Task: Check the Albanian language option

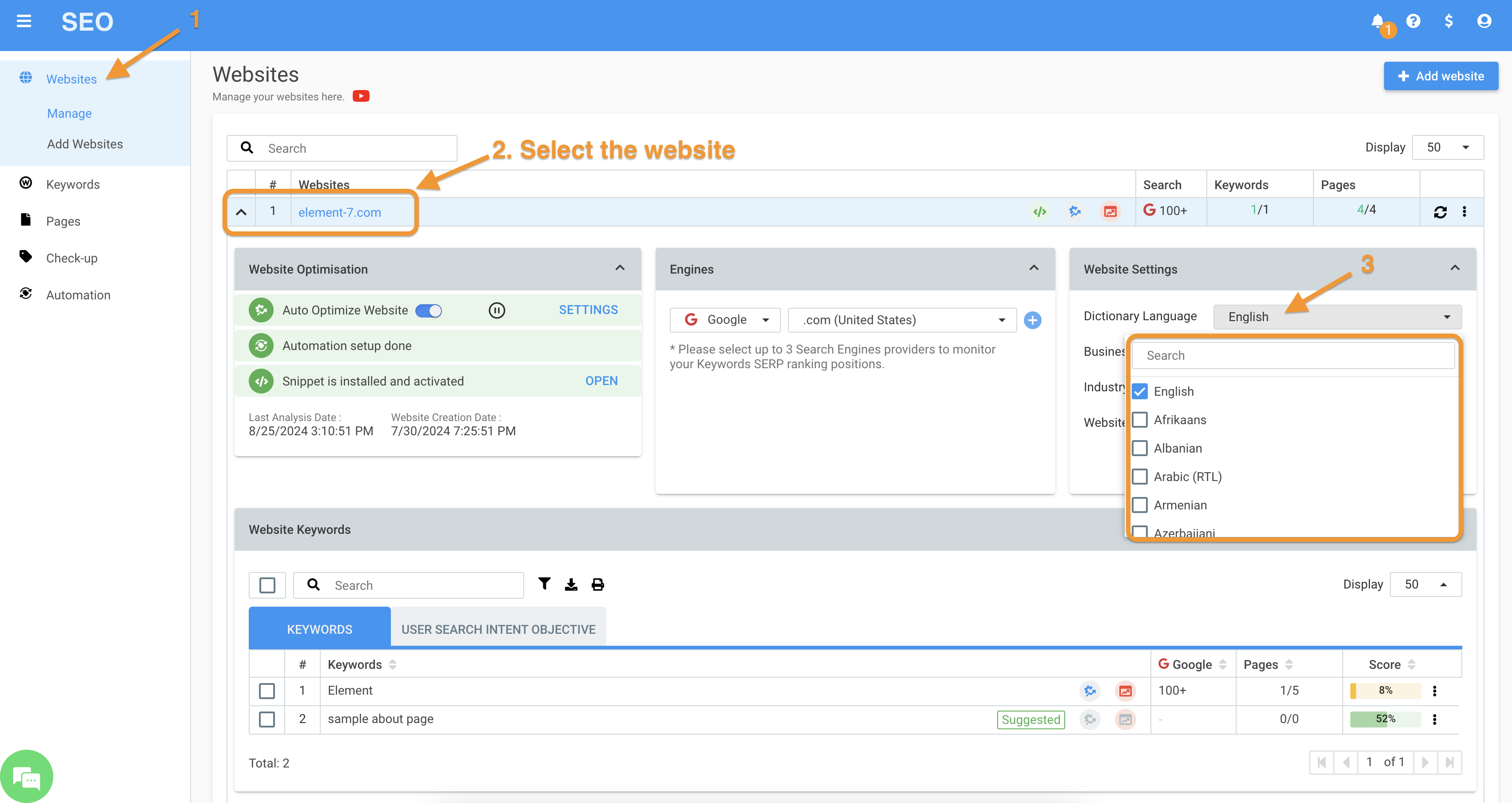Action: (x=1140, y=449)
